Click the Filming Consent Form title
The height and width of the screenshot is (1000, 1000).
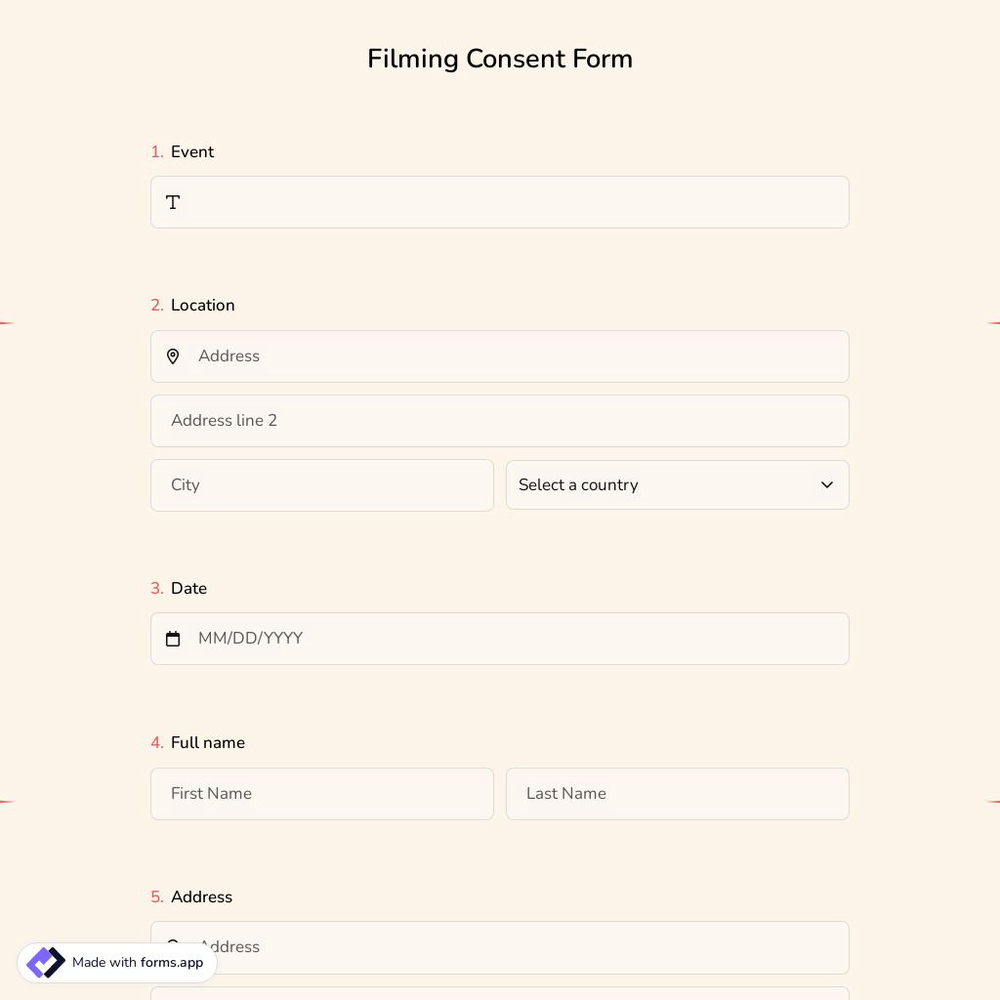coord(500,59)
